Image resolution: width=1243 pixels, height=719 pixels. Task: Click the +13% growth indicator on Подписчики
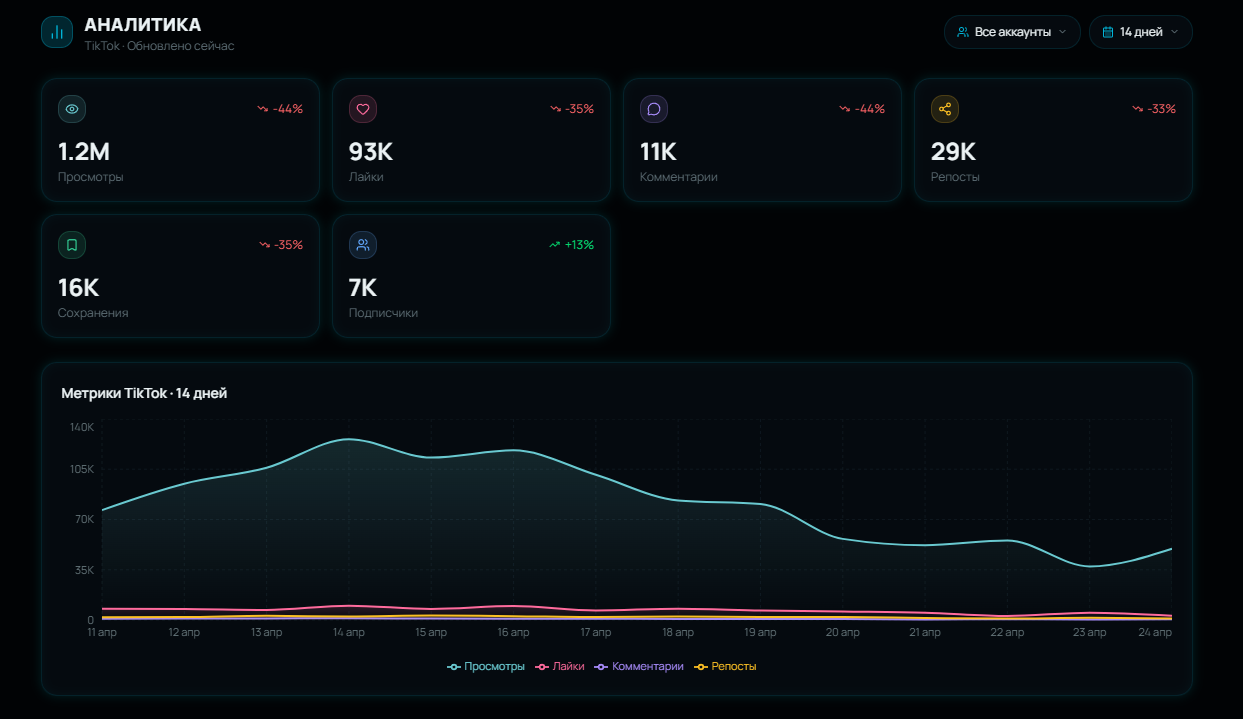tap(571, 245)
